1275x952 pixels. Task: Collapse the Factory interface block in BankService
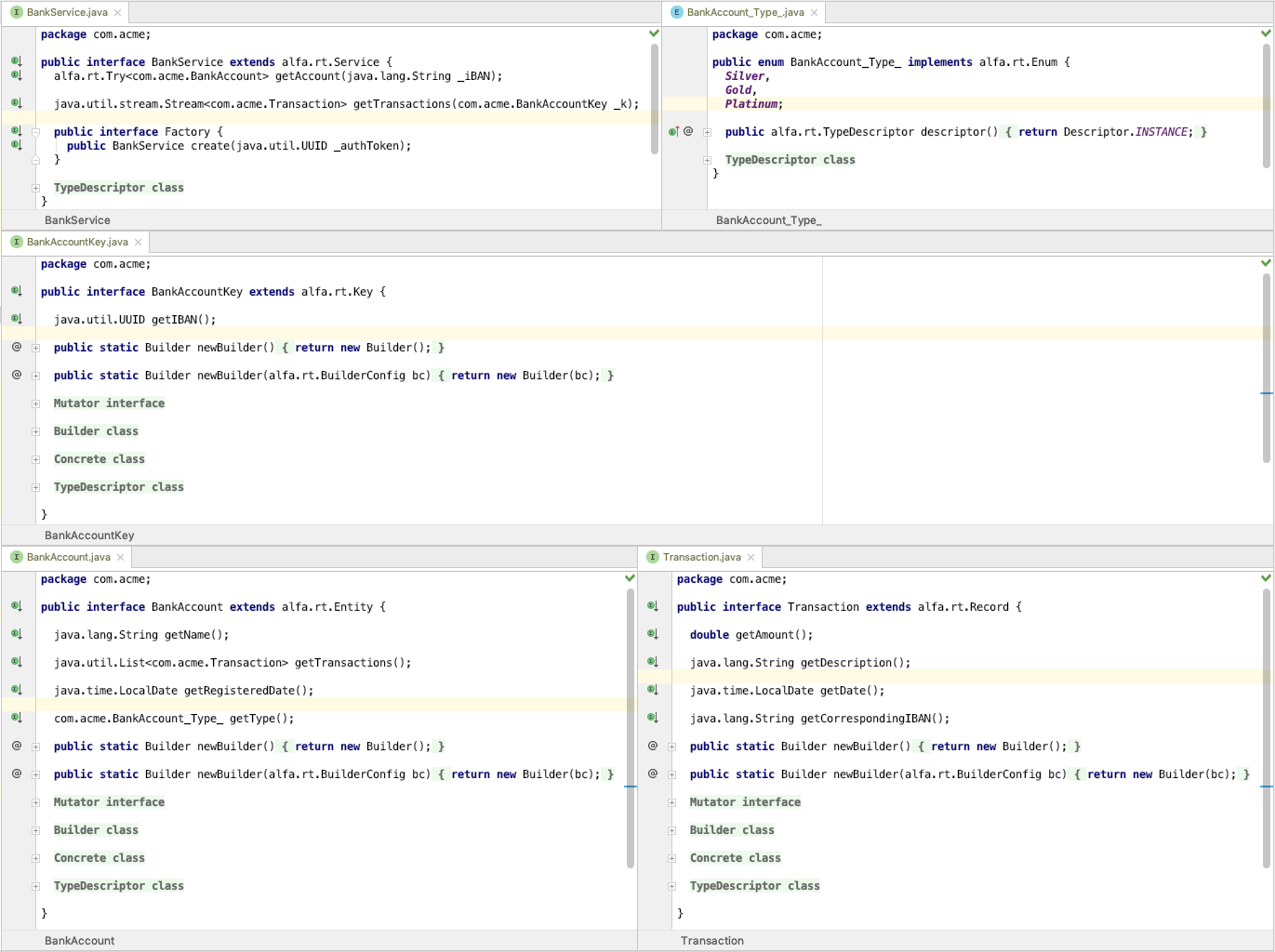pyautogui.click(x=35, y=132)
